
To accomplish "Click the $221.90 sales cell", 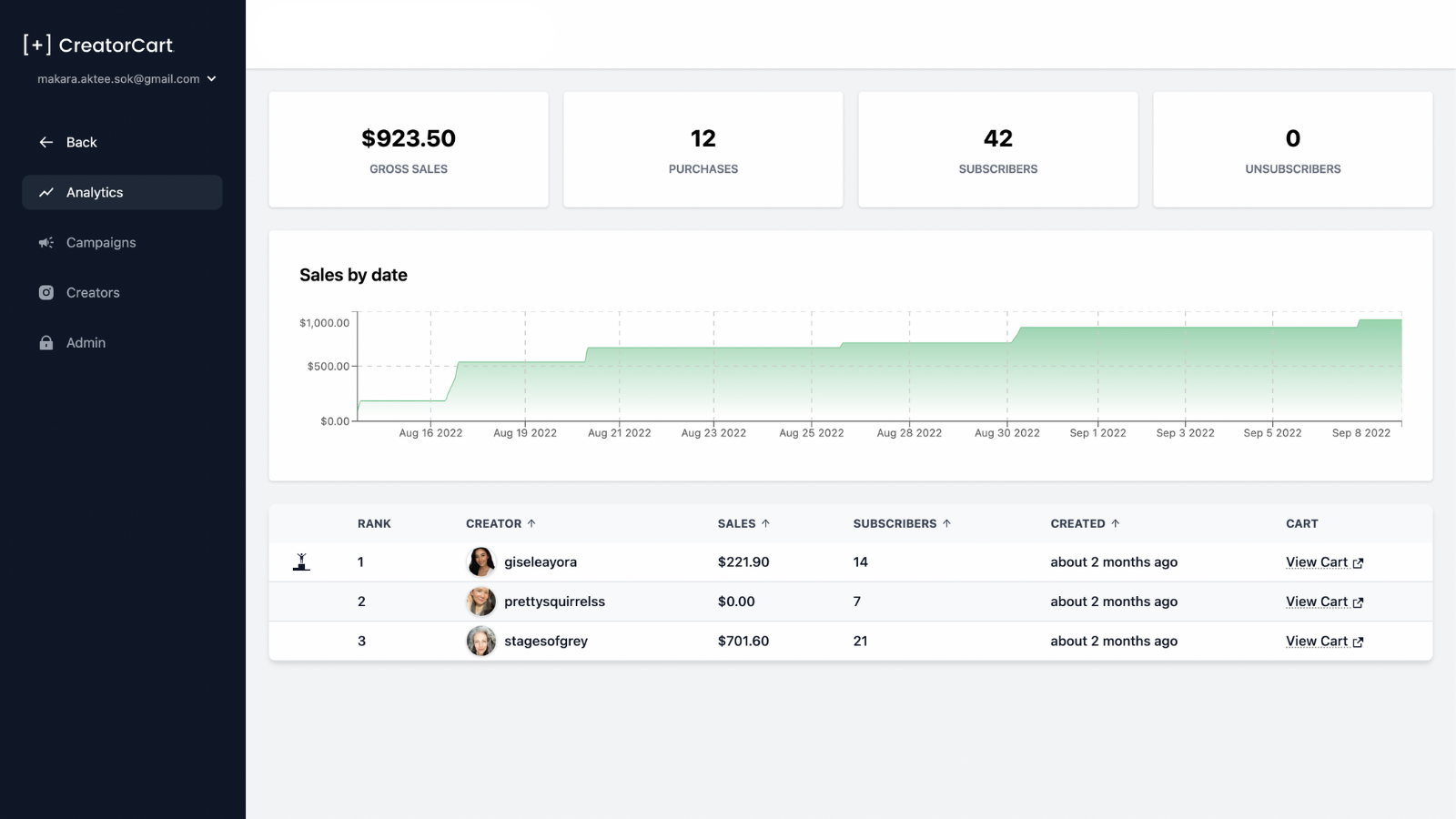I will (x=743, y=562).
